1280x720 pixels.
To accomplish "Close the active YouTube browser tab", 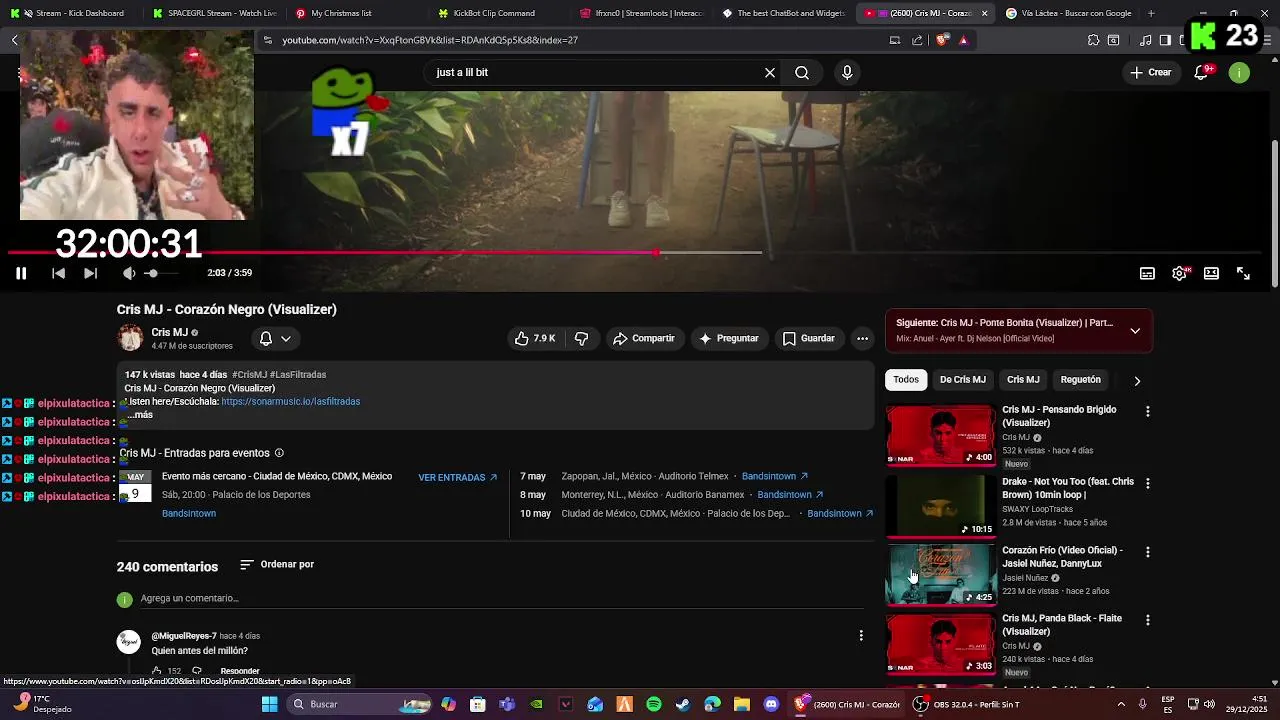I will (x=984, y=13).
